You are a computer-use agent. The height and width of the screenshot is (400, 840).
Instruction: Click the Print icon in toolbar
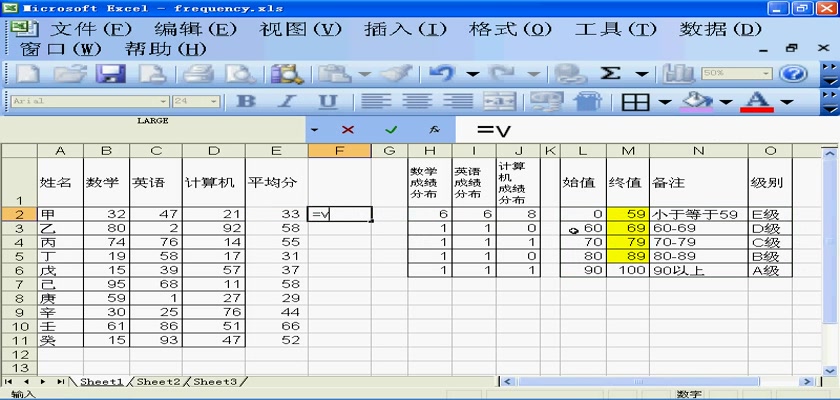pyautogui.click(x=199, y=74)
